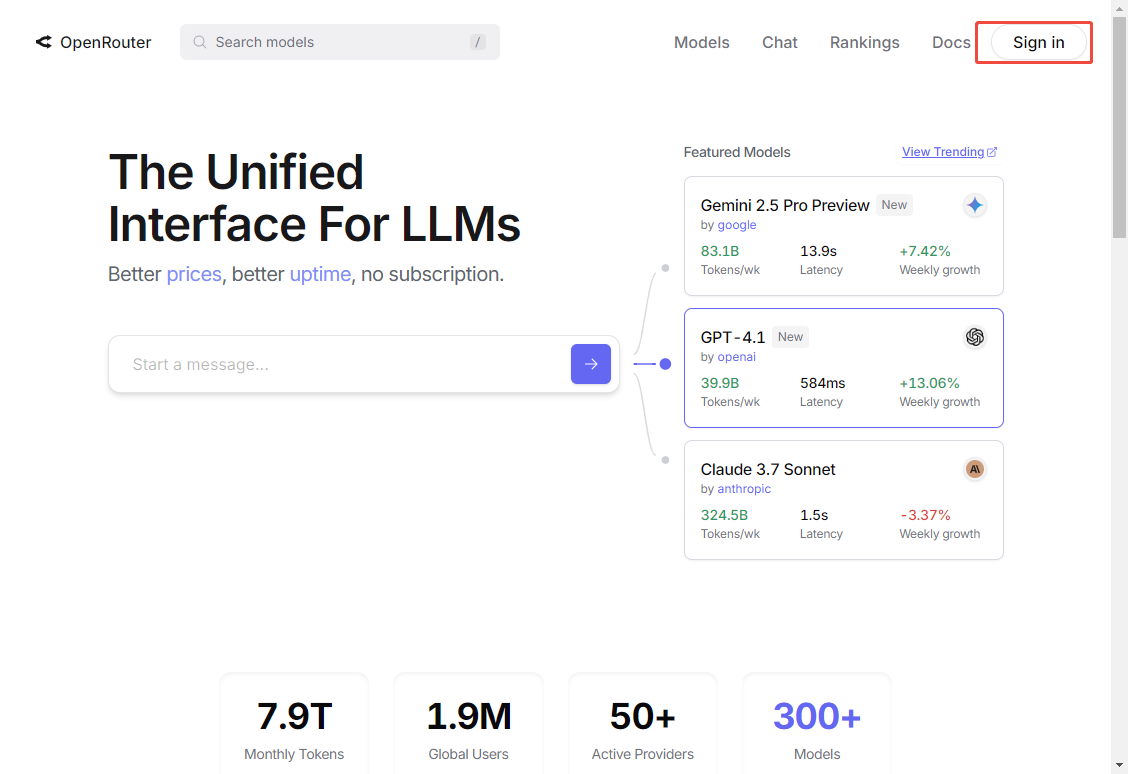The image size is (1128, 774).
Task: Select the highlighted GPT-4.1 connector dot
Action: pyautogui.click(x=665, y=364)
